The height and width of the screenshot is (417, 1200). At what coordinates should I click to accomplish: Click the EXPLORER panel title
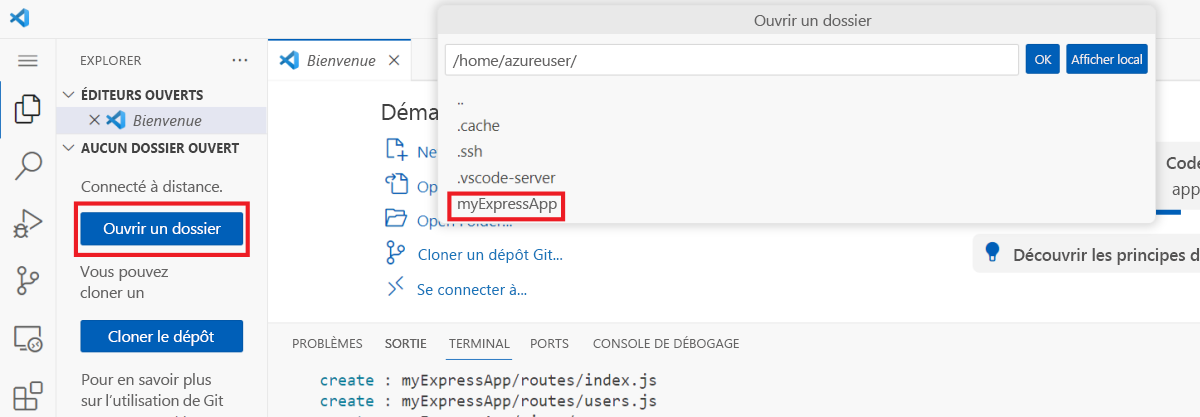(110, 61)
